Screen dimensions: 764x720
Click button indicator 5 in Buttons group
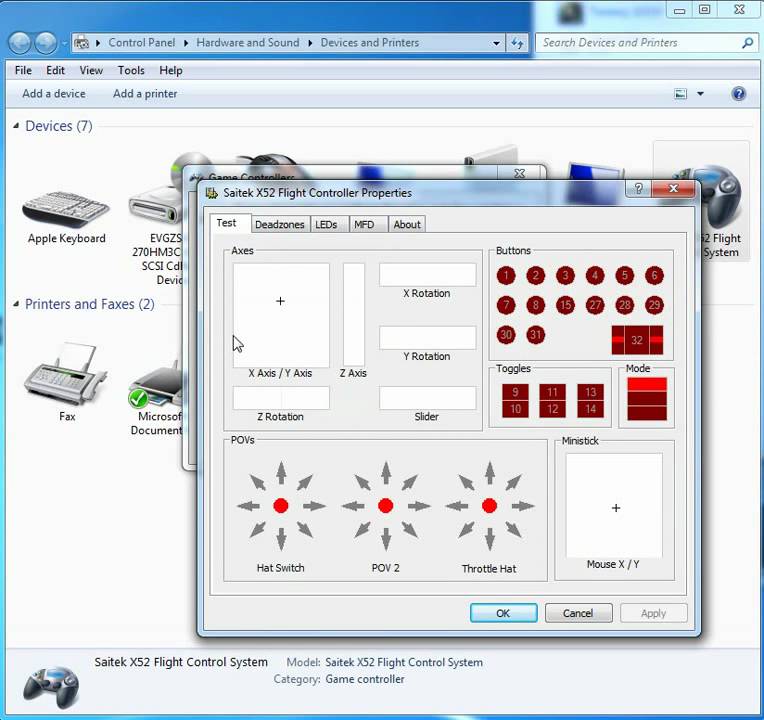point(625,276)
